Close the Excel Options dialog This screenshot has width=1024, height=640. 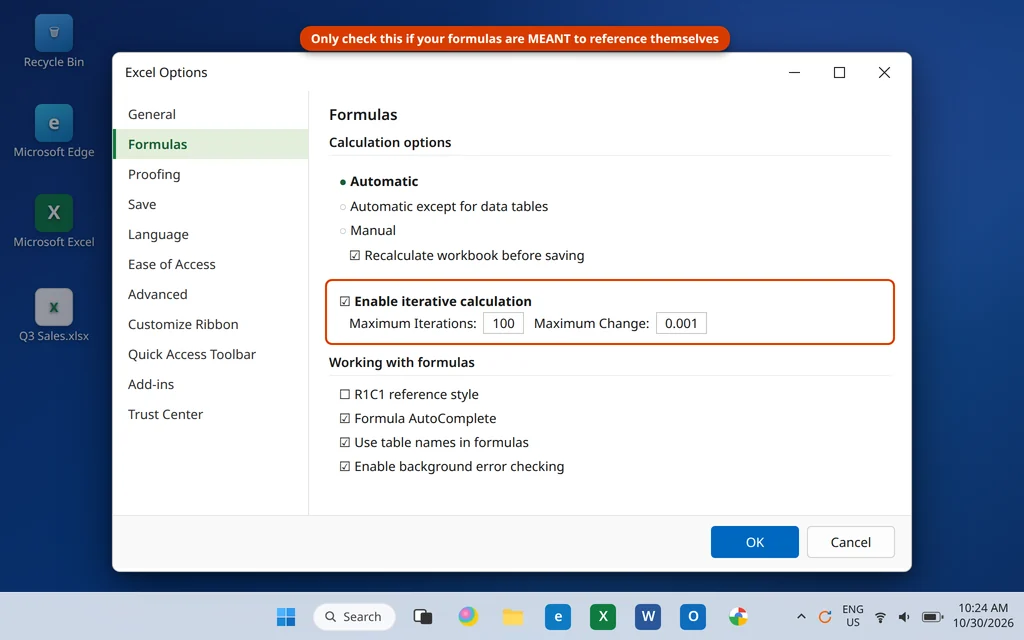click(884, 72)
